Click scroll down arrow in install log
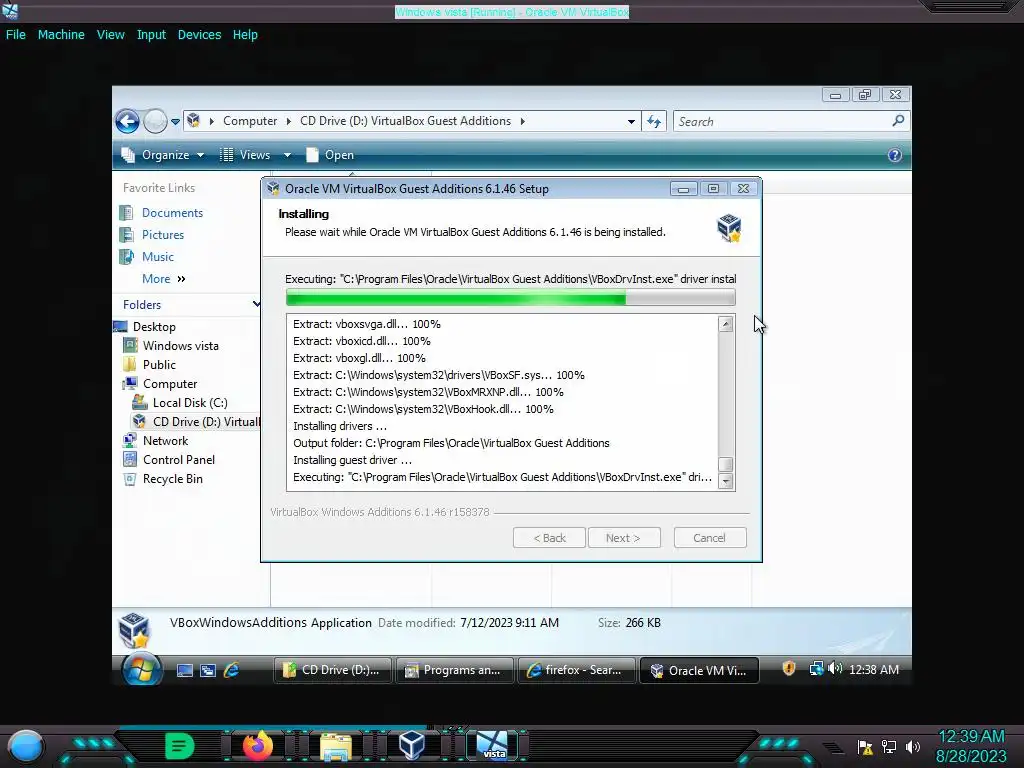Image resolution: width=1024 pixels, height=768 pixels. point(726,481)
